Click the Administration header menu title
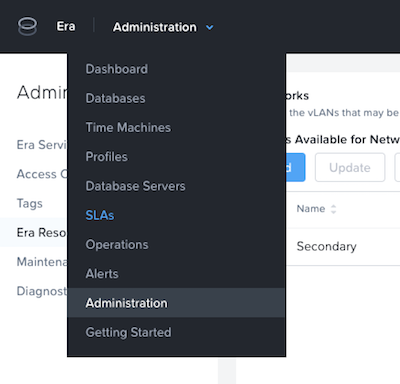This screenshot has height=384, width=400. pyautogui.click(x=155, y=27)
